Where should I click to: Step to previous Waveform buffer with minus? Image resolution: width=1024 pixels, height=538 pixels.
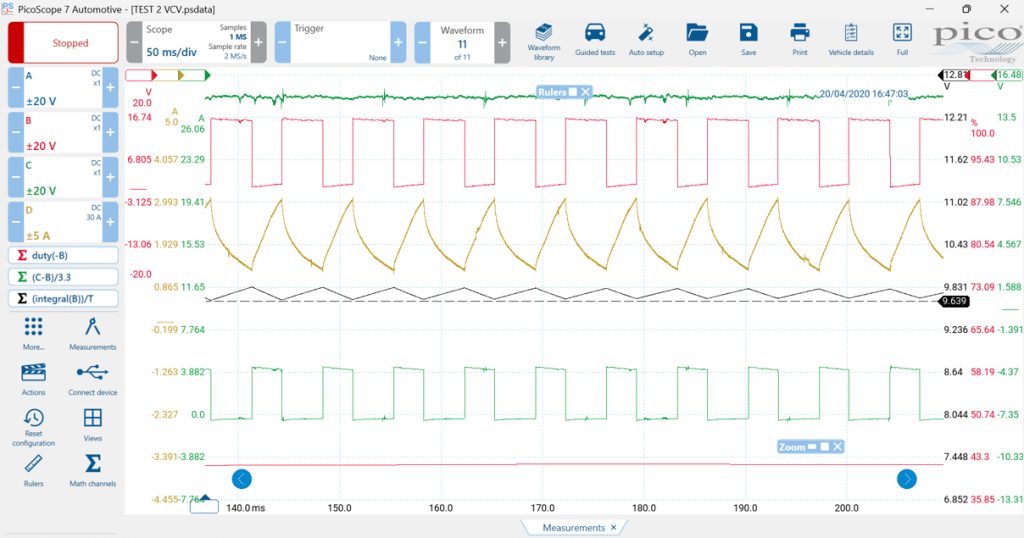[423, 42]
